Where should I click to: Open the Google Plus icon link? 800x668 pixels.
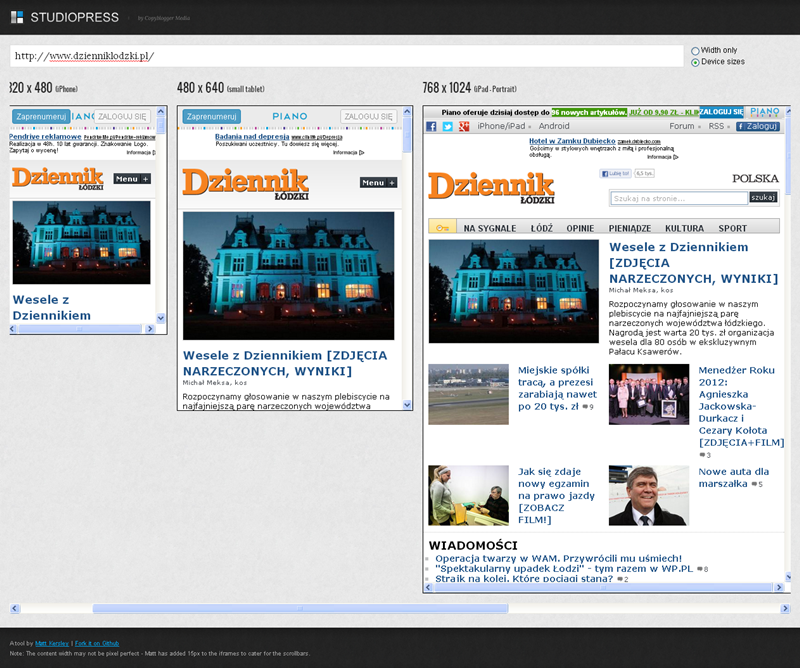[464, 127]
